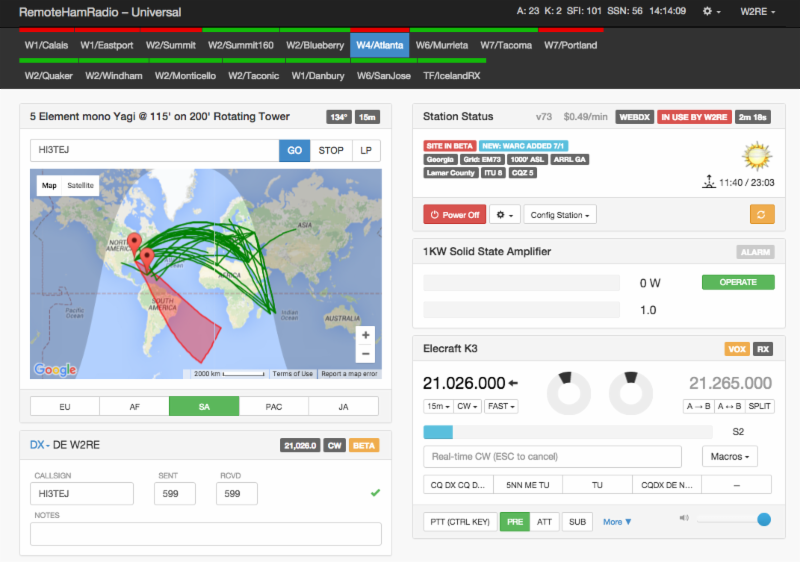This screenshot has height=562, width=800.
Task: Click the green checkmark in DX log
Action: (375, 492)
